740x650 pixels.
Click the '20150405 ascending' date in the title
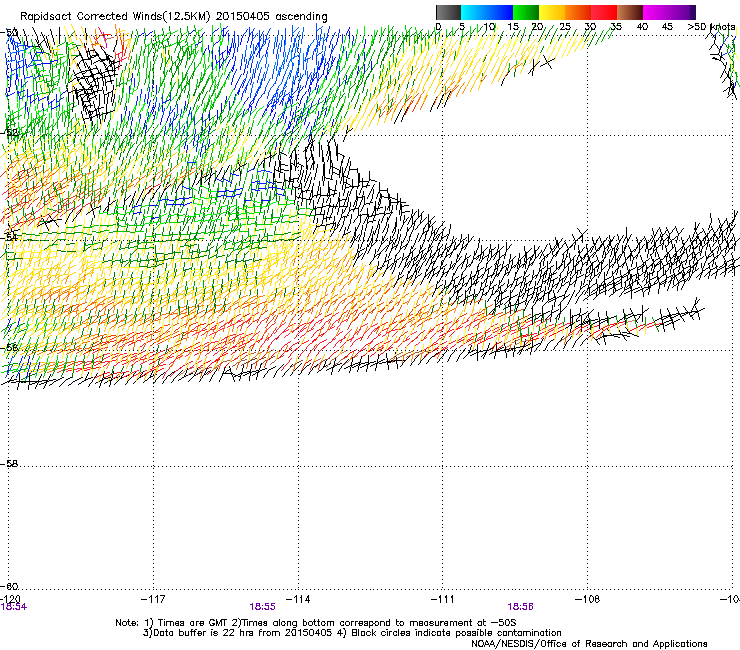point(272,17)
